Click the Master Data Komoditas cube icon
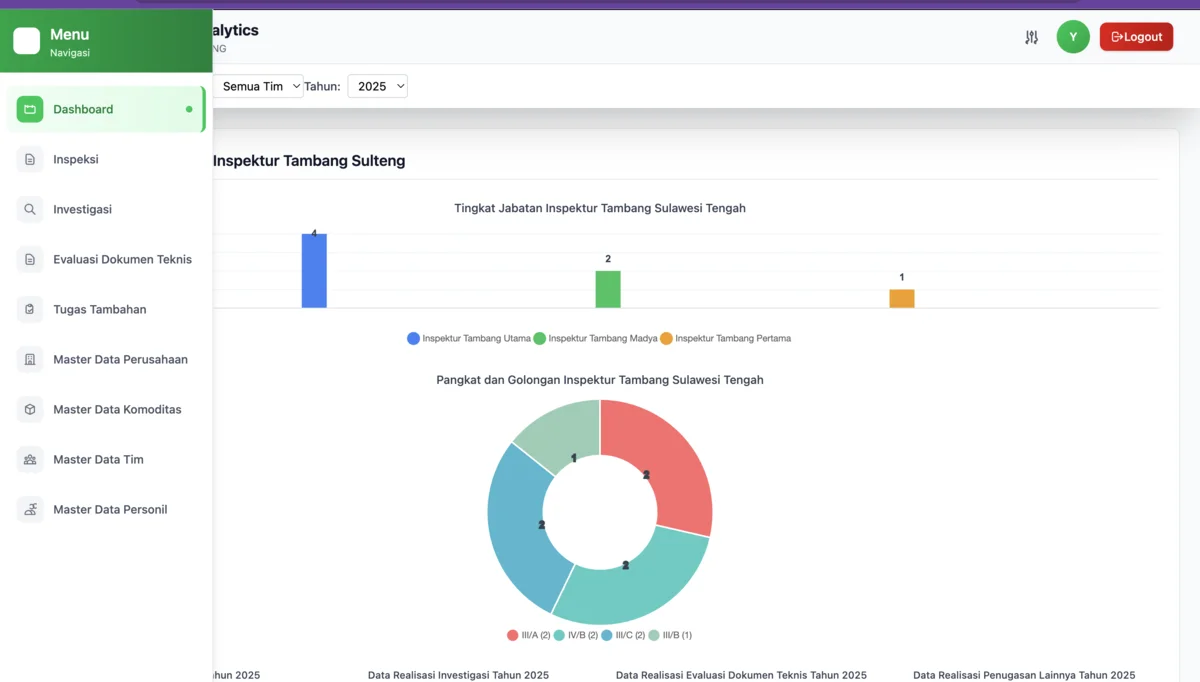Screen dimensions: 1200x682 [x=30, y=409]
